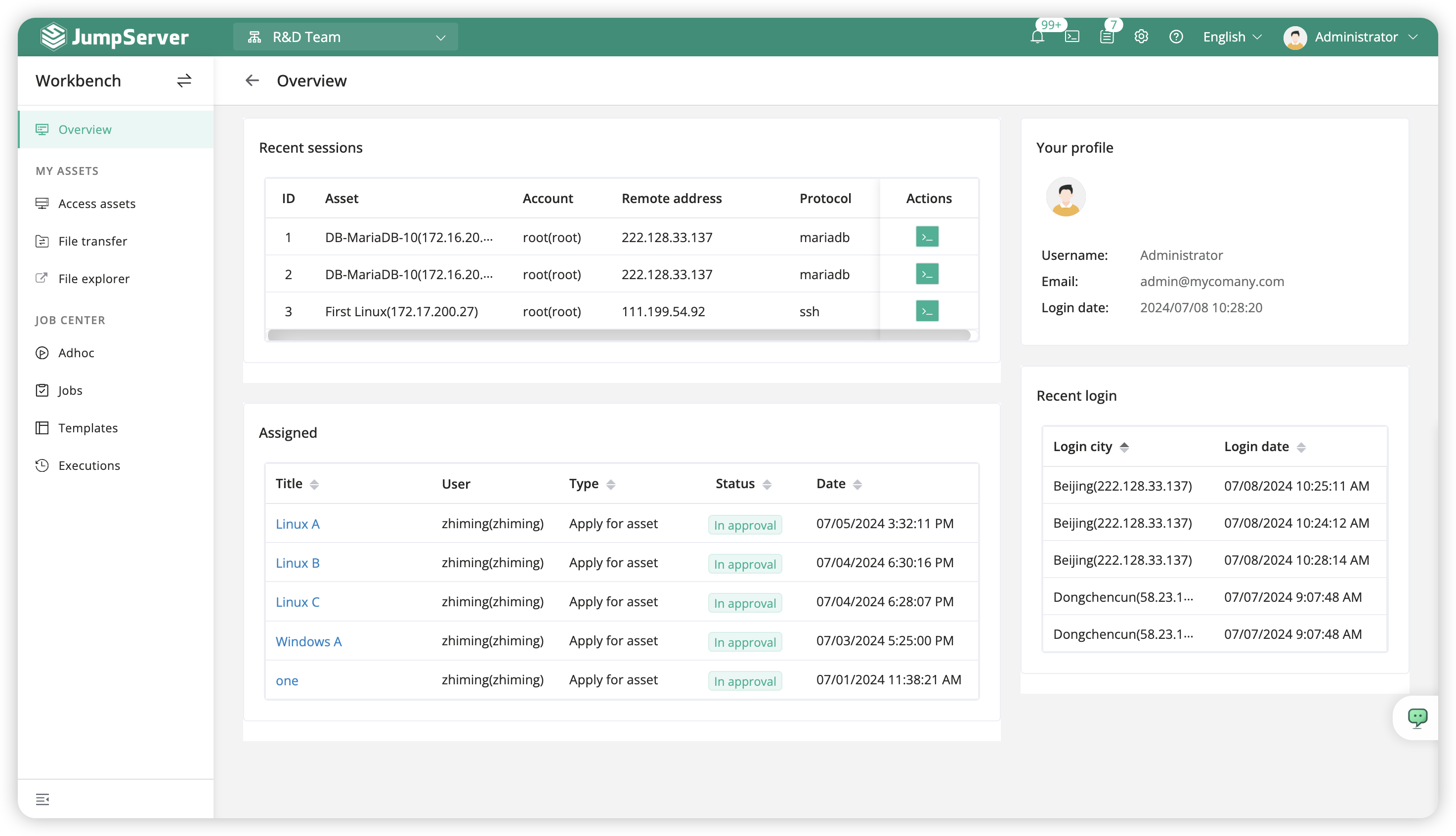Open the web terminal icon in header
Image resolution: width=1456 pixels, height=836 pixels.
1072,38
